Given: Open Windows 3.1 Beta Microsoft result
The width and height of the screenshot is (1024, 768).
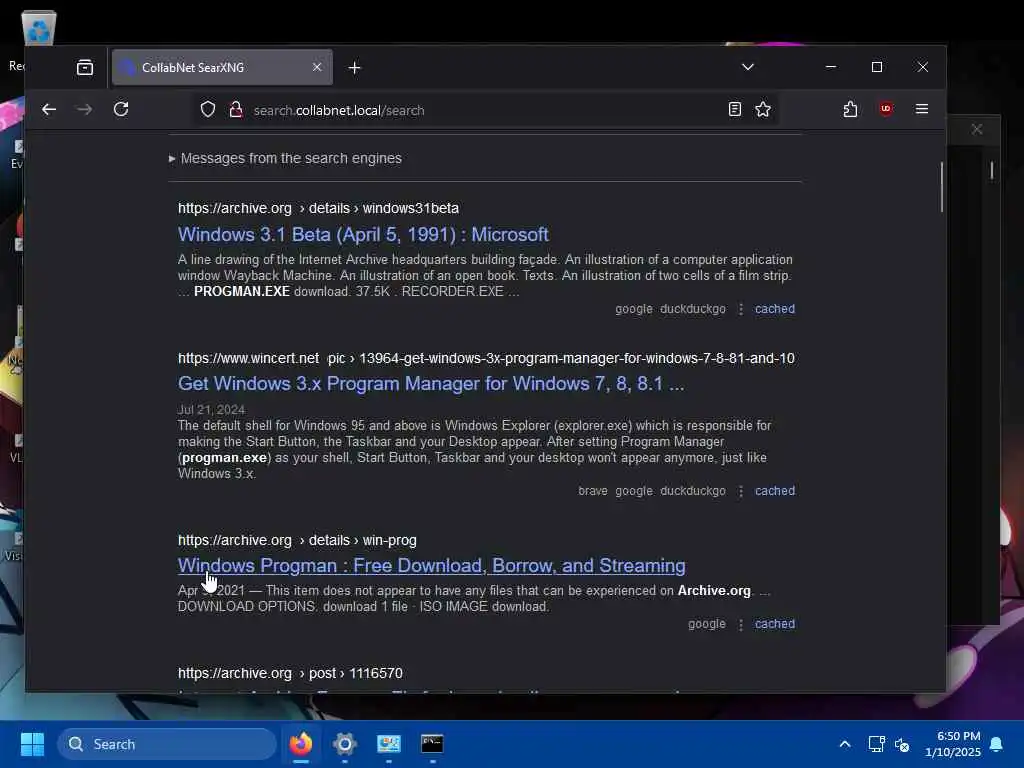Looking at the screenshot, I should point(363,234).
